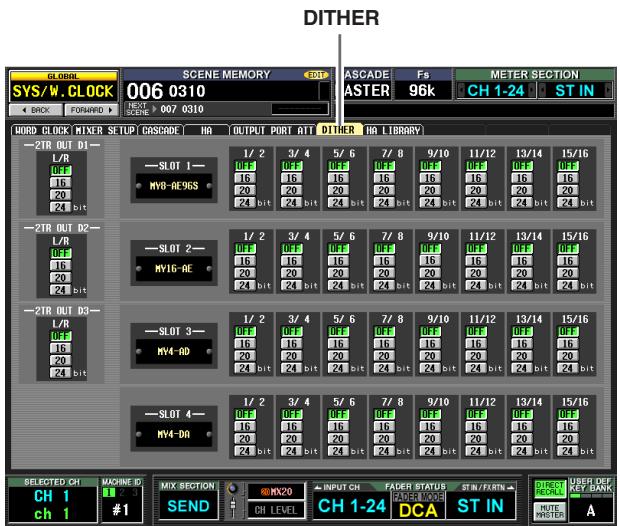Click the SLOT 1 MY8-AE96S card label

[174, 186]
